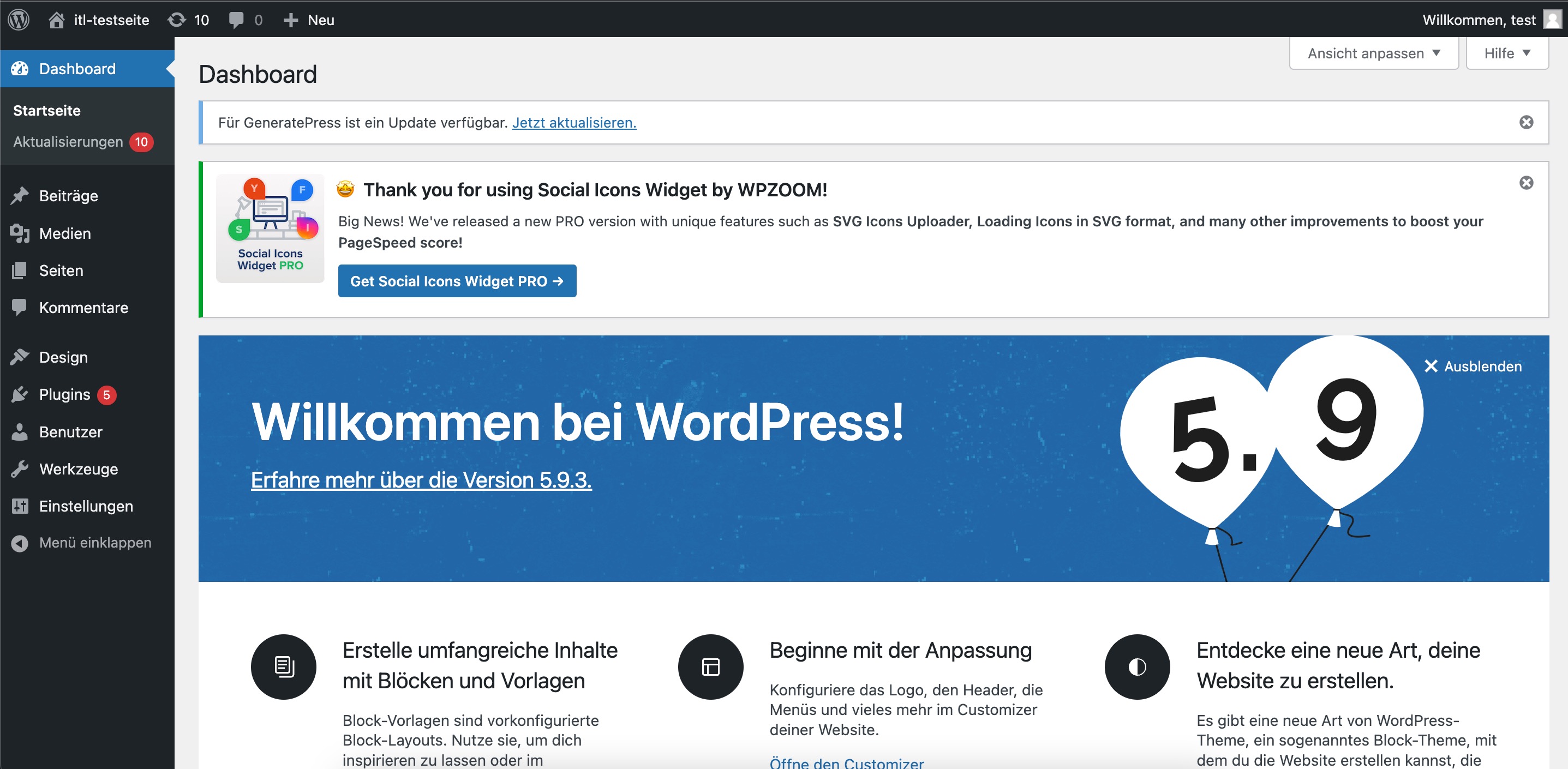Viewport: 1568px width, 769px height.
Task: Click the Einstellungen sliders icon
Action: click(20, 506)
